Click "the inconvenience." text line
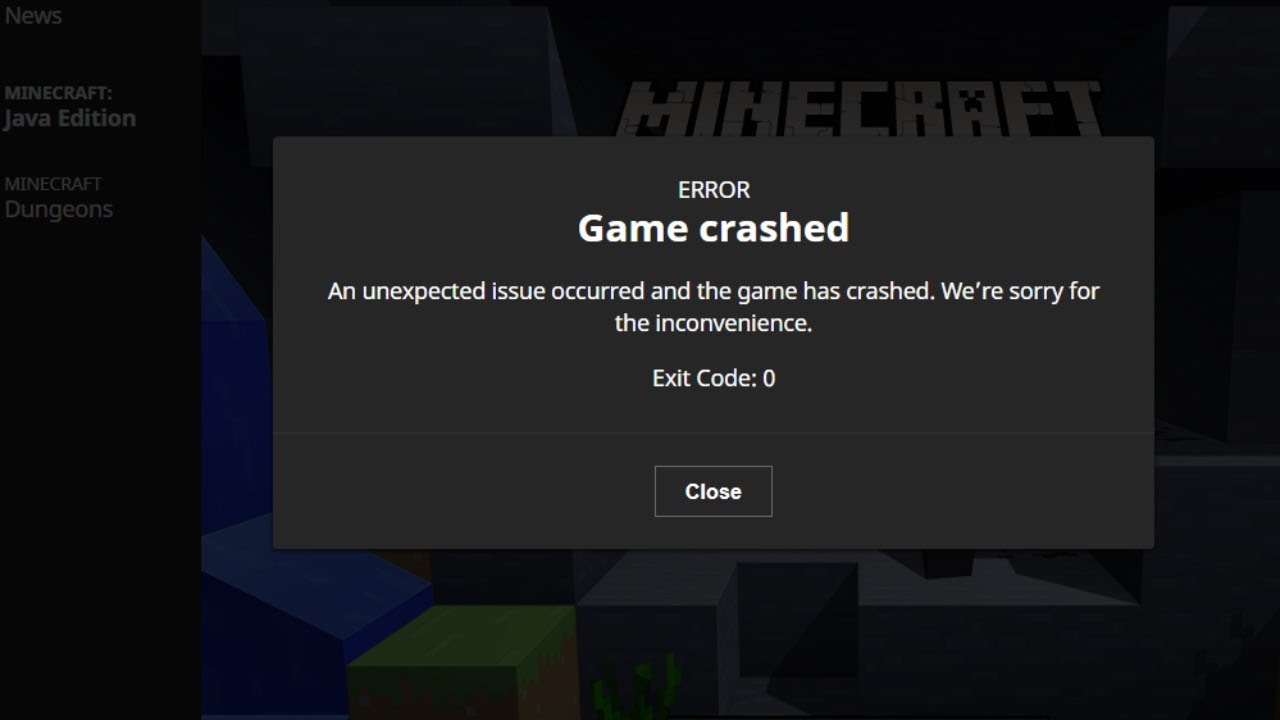The image size is (1280, 720). 713,323
